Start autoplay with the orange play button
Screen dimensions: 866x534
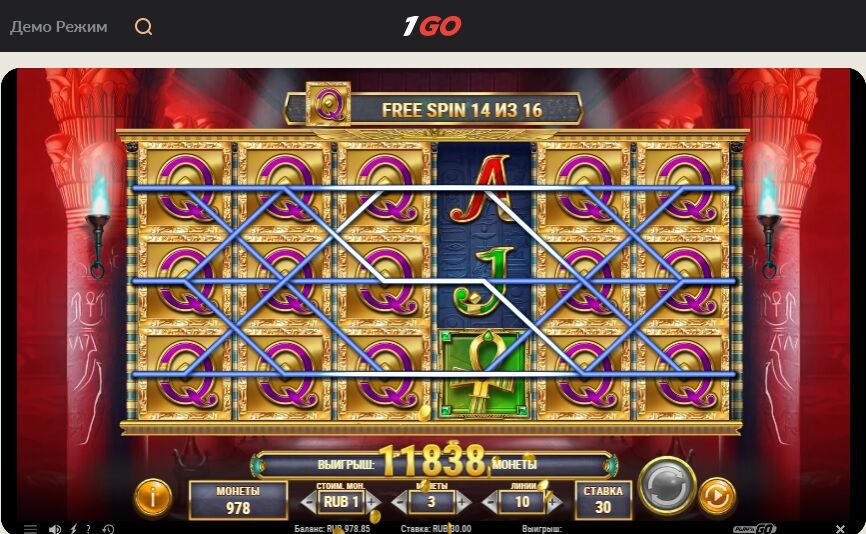point(717,496)
